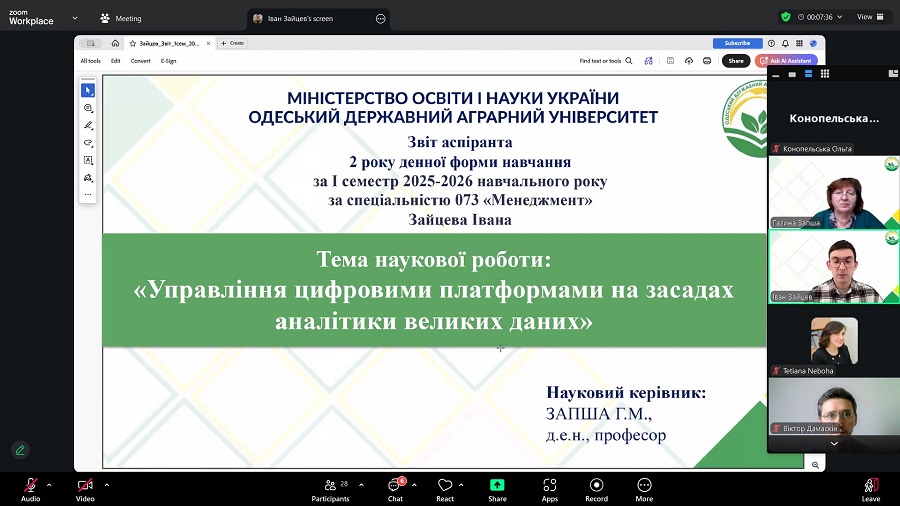This screenshot has width=900, height=506.
Task: Click the green Share screen button
Action: pos(497,486)
